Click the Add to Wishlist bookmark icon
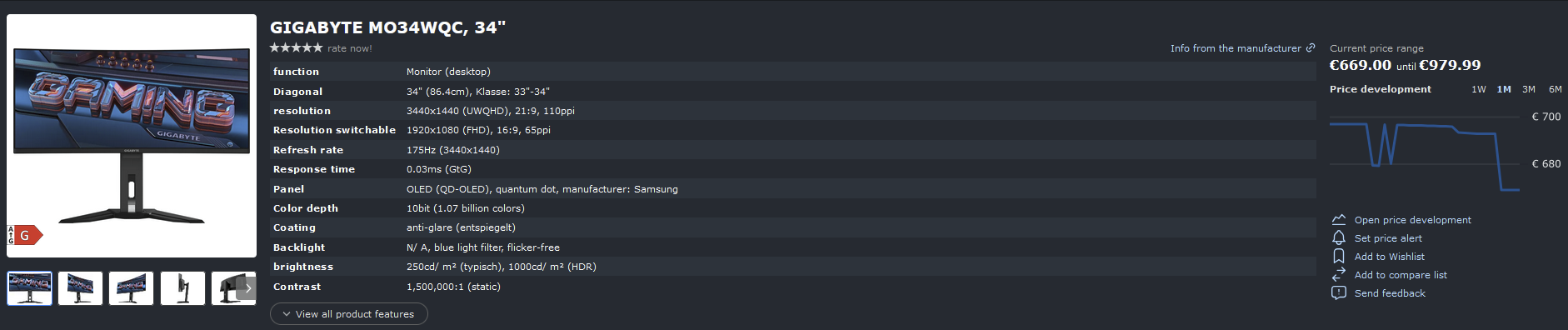This screenshot has width=1568, height=330. (x=1339, y=257)
